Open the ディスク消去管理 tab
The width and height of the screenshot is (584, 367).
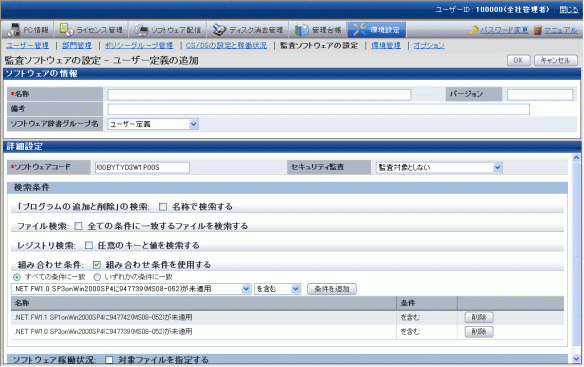pyautogui.click(x=248, y=30)
